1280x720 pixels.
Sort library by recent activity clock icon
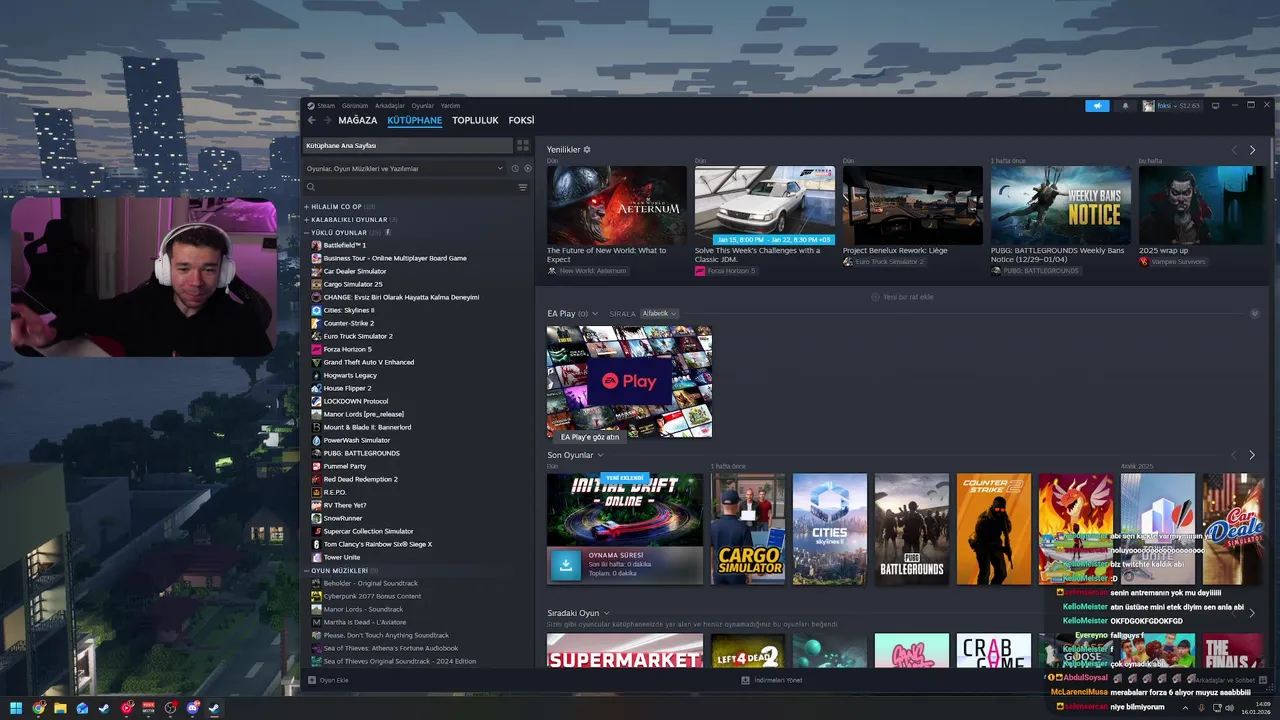pyautogui.click(x=515, y=168)
